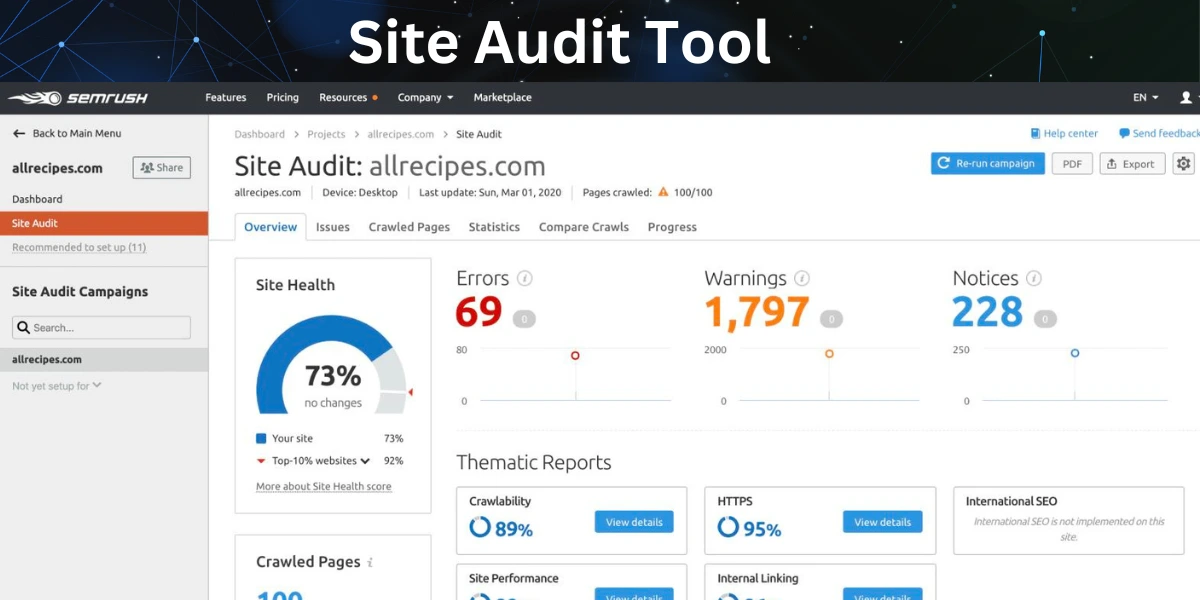Click the Notices chart data point
This screenshot has height=600, width=1200.
[x=1075, y=353]
